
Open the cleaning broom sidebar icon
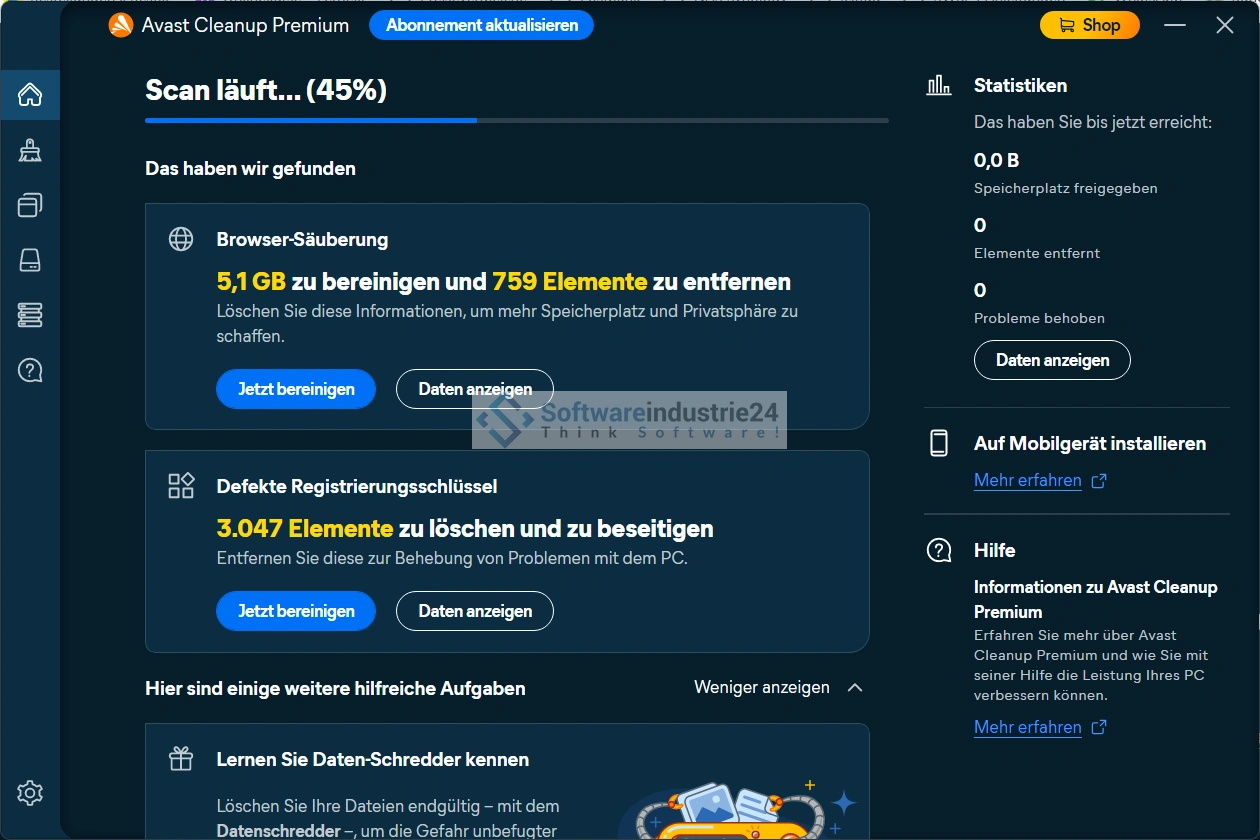(x=30, y=151)
